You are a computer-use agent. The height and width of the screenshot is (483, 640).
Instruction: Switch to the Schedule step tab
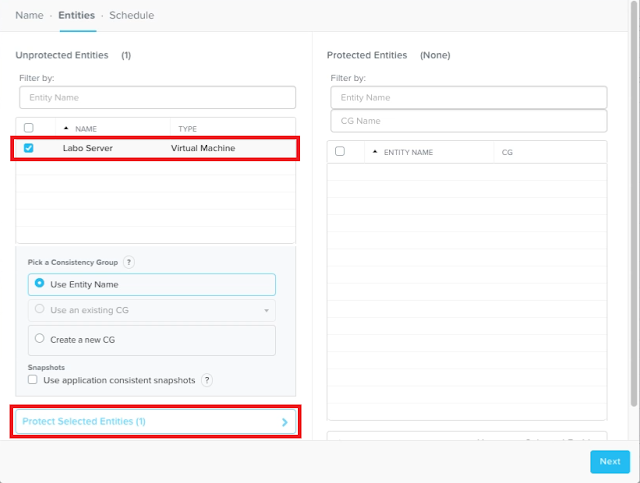pos(131,15)
